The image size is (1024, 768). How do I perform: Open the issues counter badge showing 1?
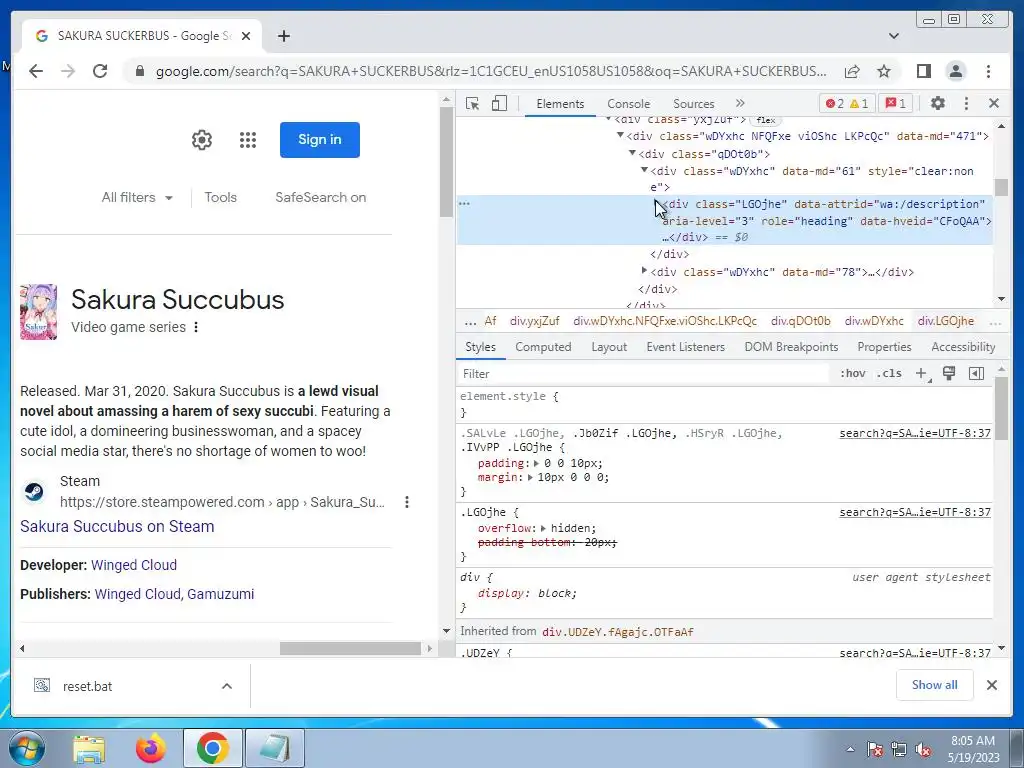pyautogui.click(x=895, y=103)
